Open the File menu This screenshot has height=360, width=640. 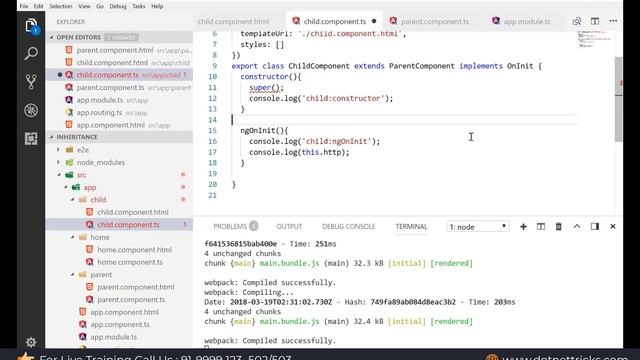pyautogui.click(x=24, y=6)
